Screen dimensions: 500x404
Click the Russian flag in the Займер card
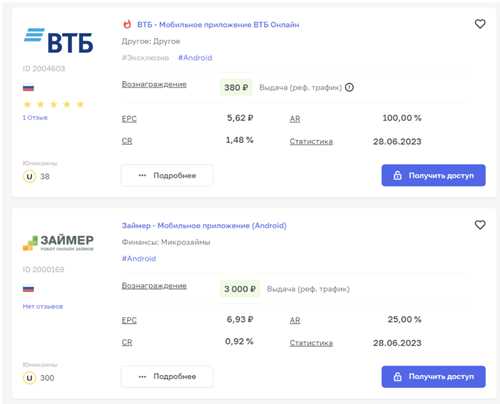click(x=28, y=289)
